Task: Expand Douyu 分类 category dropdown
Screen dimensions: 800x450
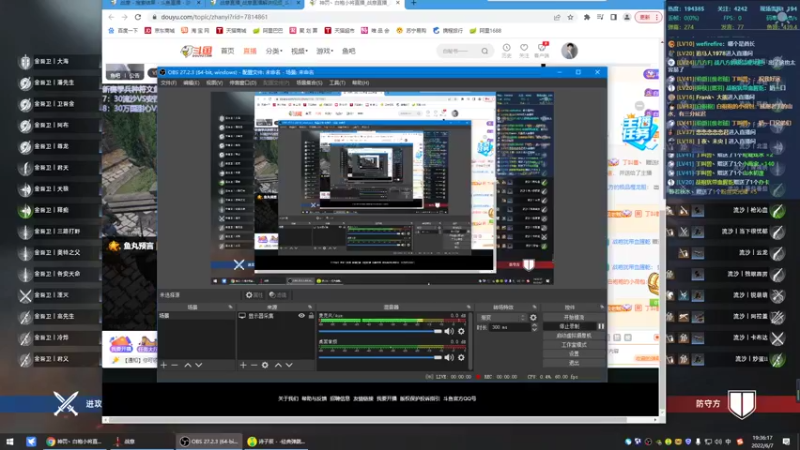Action: (274, 51)
